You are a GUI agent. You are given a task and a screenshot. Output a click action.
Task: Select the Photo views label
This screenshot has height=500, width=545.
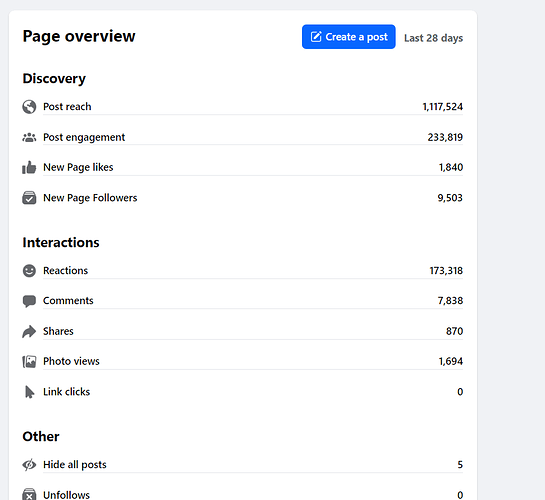(x=71, y=361)
